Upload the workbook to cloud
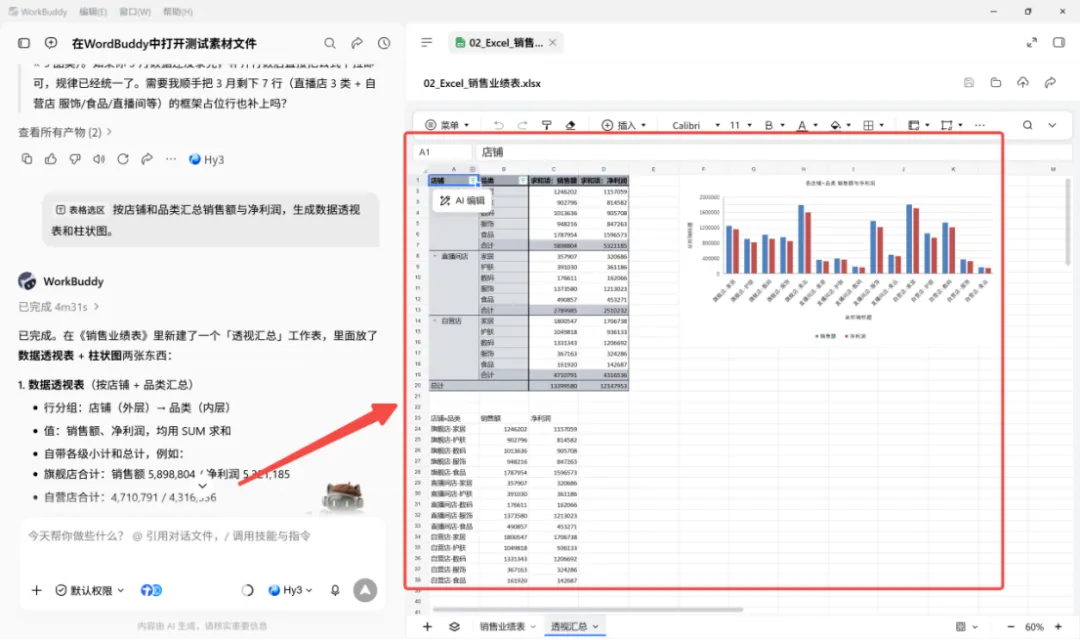 coord(1023,83)
